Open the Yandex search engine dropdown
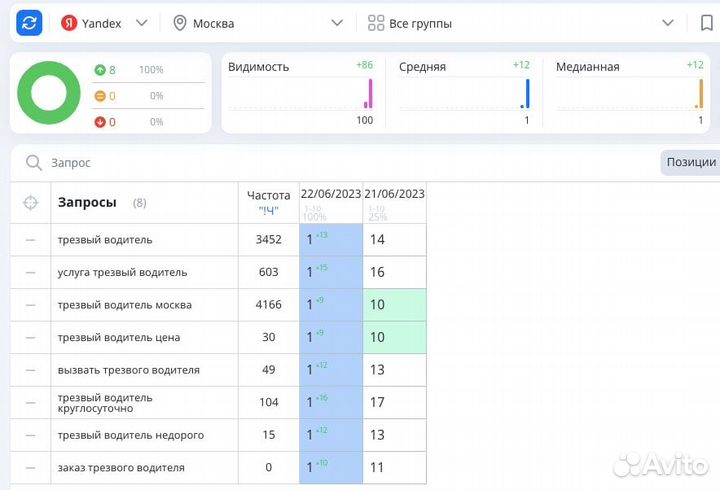720x490 pixels. 104,23
